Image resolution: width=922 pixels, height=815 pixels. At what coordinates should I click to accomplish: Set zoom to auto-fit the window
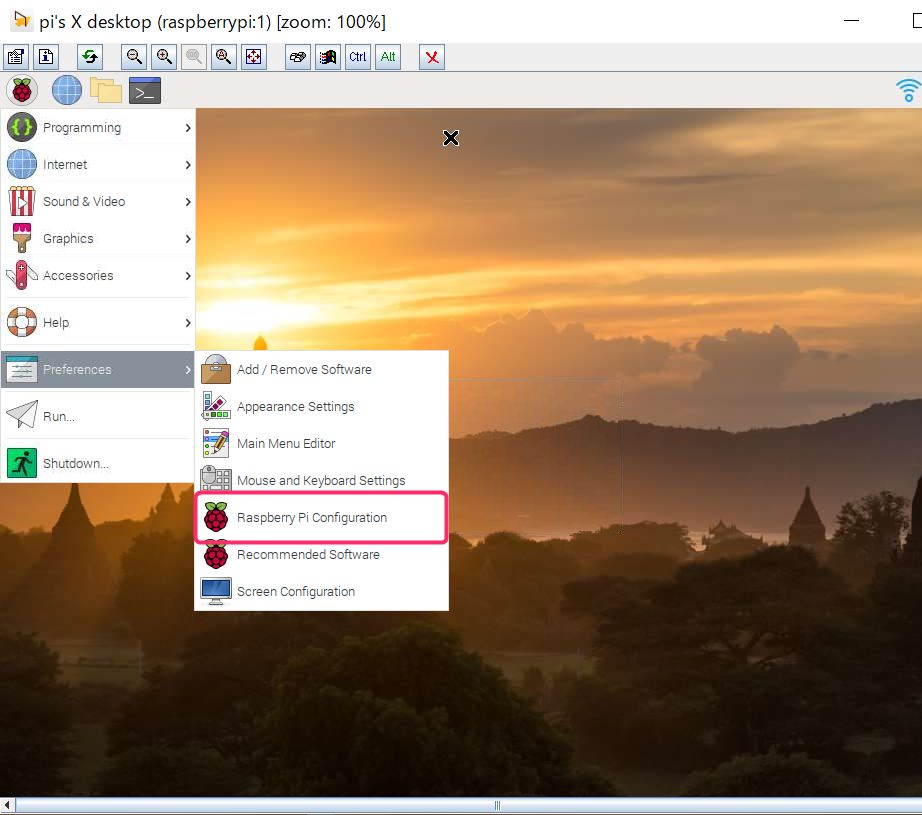tap(223, 57)
